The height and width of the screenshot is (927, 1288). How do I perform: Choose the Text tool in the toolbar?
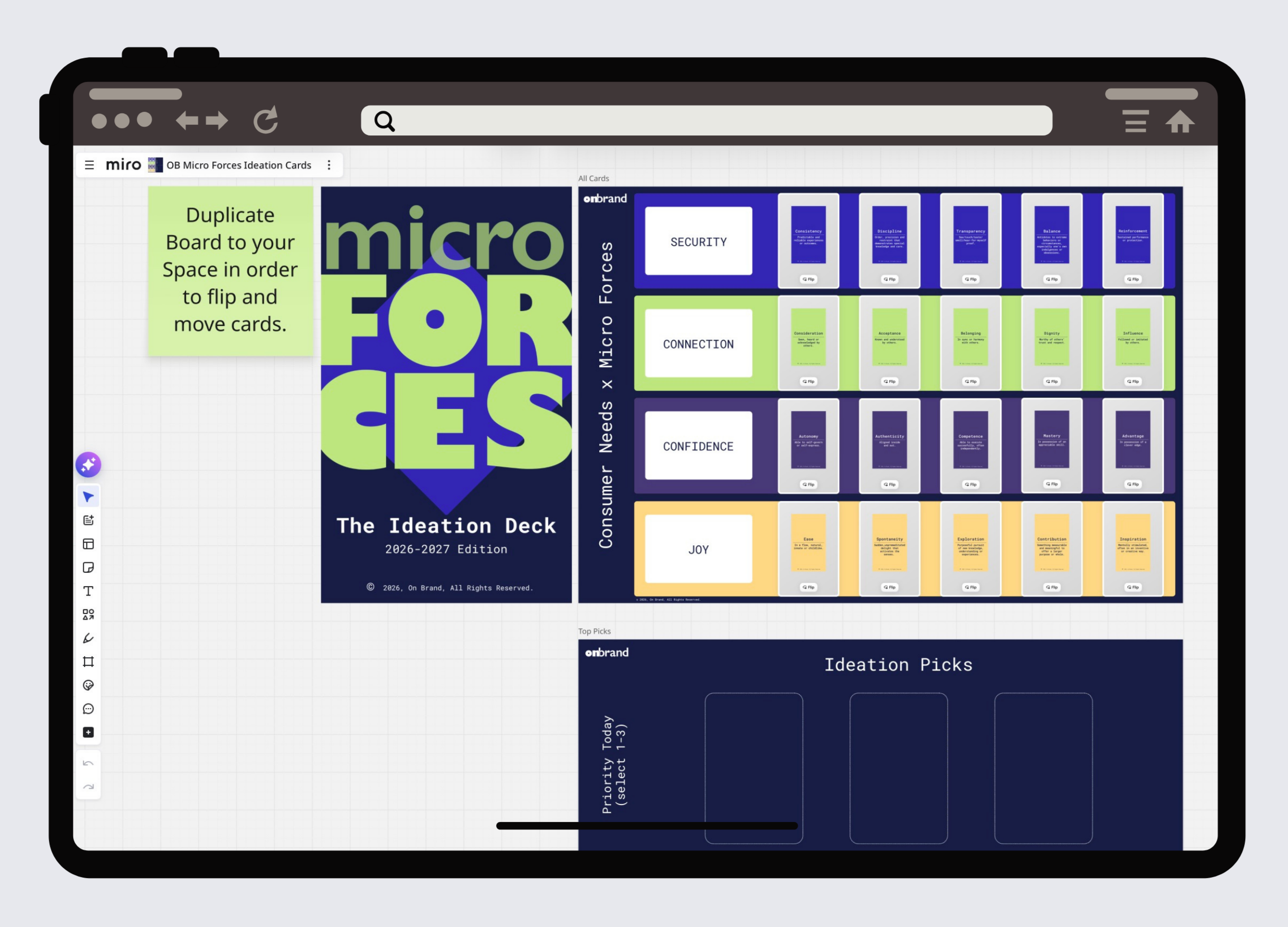coord(88,591)
